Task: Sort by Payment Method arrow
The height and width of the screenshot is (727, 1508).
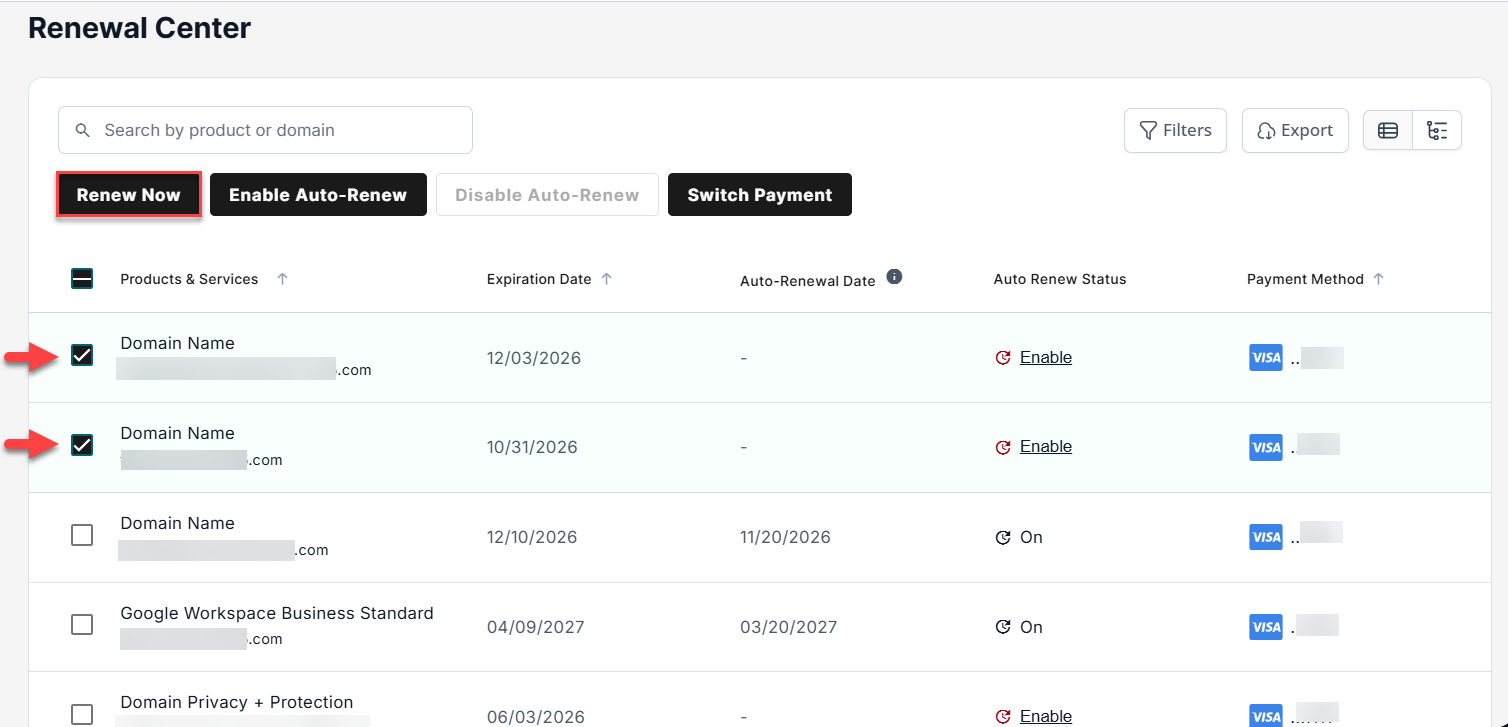Action: tap(1379, 279)
